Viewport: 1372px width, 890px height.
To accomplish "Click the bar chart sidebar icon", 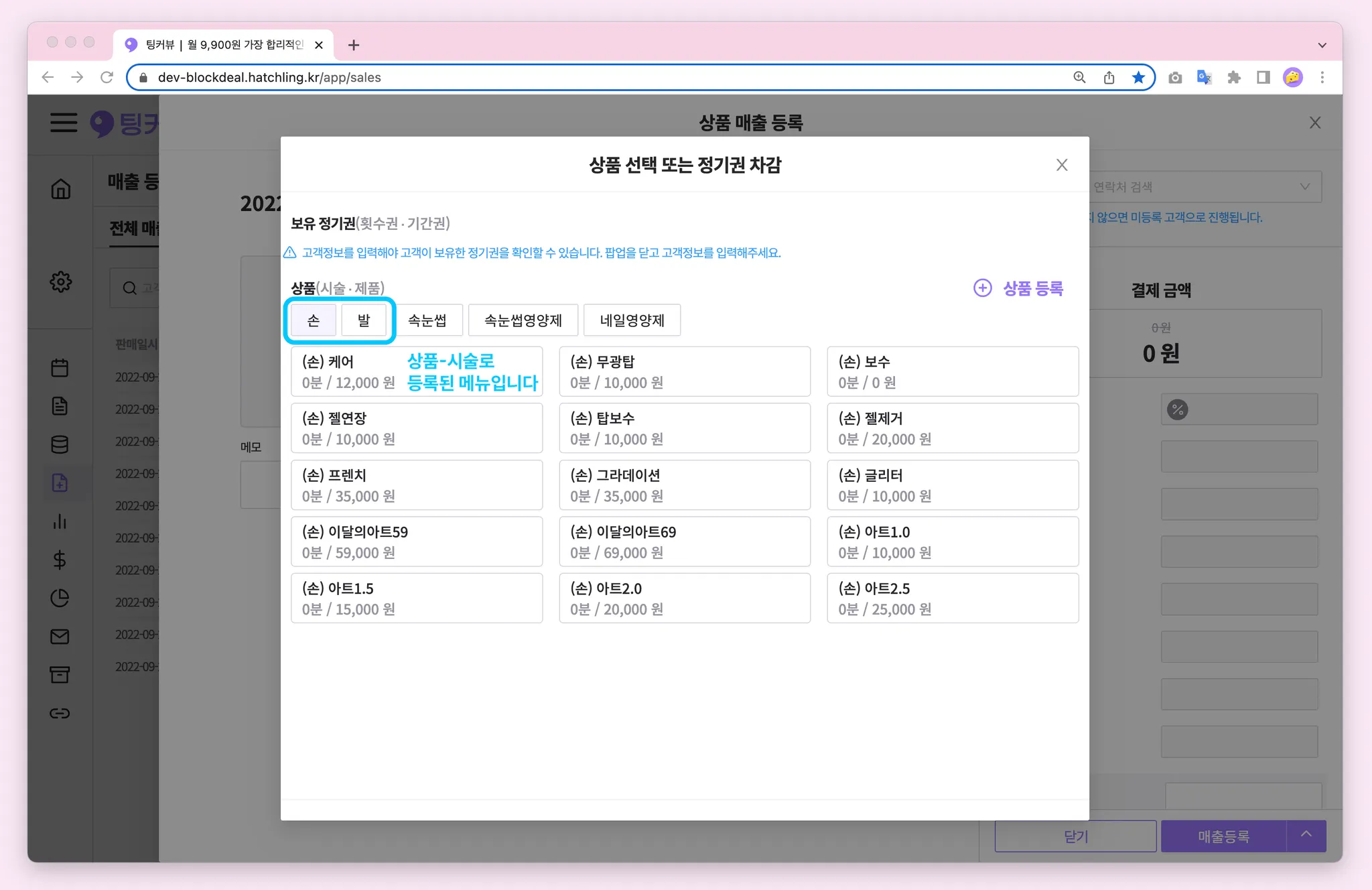I will [x=60, y=521].
